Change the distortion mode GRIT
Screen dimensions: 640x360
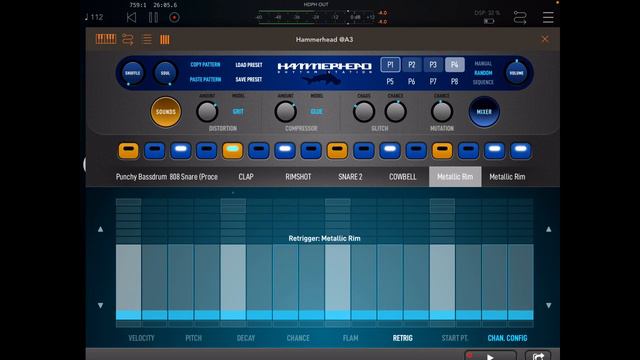point(238,111)
